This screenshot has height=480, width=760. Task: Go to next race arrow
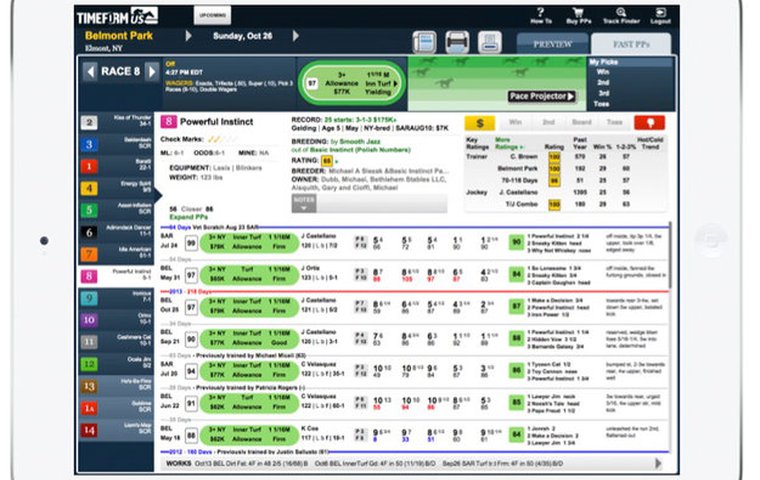click(x=152, y=72)
